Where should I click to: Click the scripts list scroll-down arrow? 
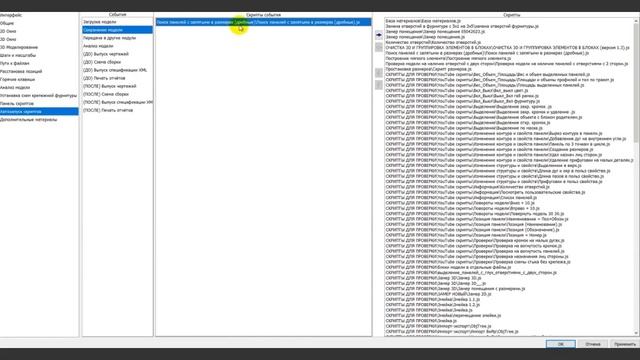(636, 333)
